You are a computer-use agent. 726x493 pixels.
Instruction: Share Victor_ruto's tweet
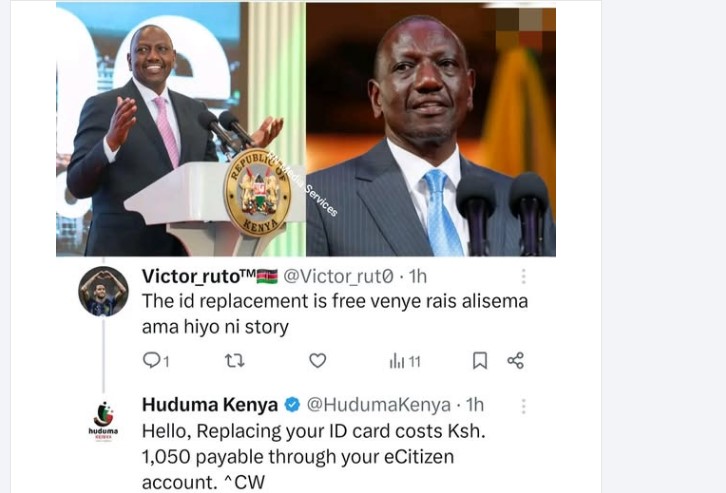click(515, 360)
